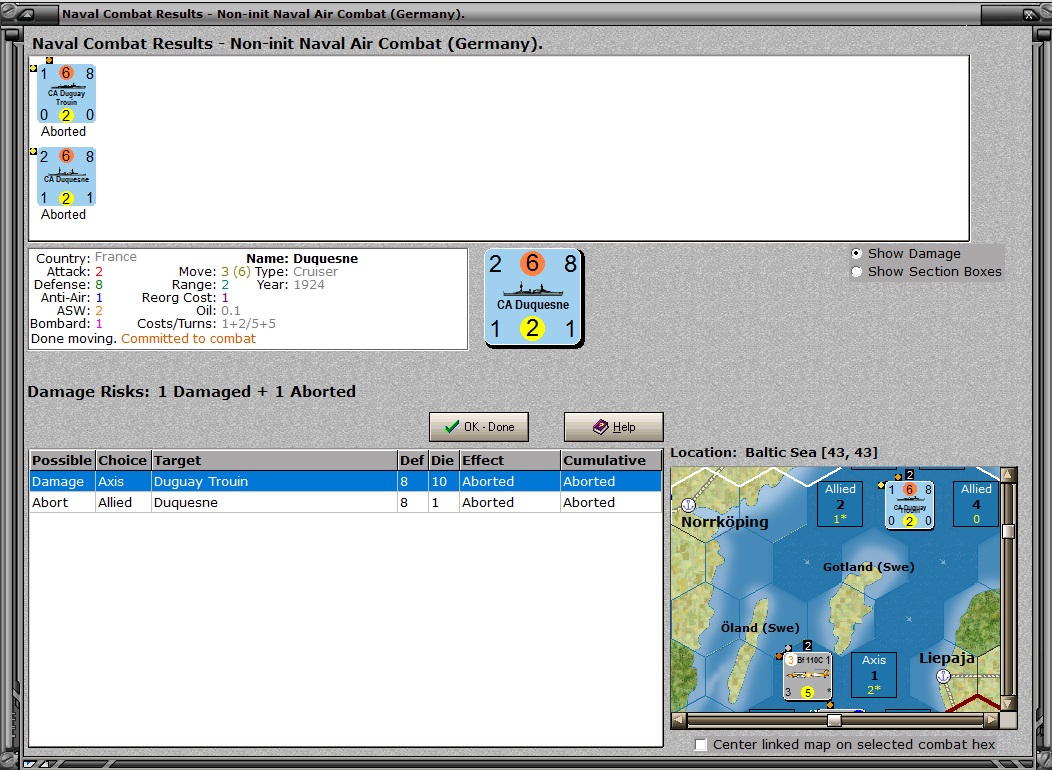
Task: Select the Show Section Boxes radio button
Action: click(x=856, y=272)
